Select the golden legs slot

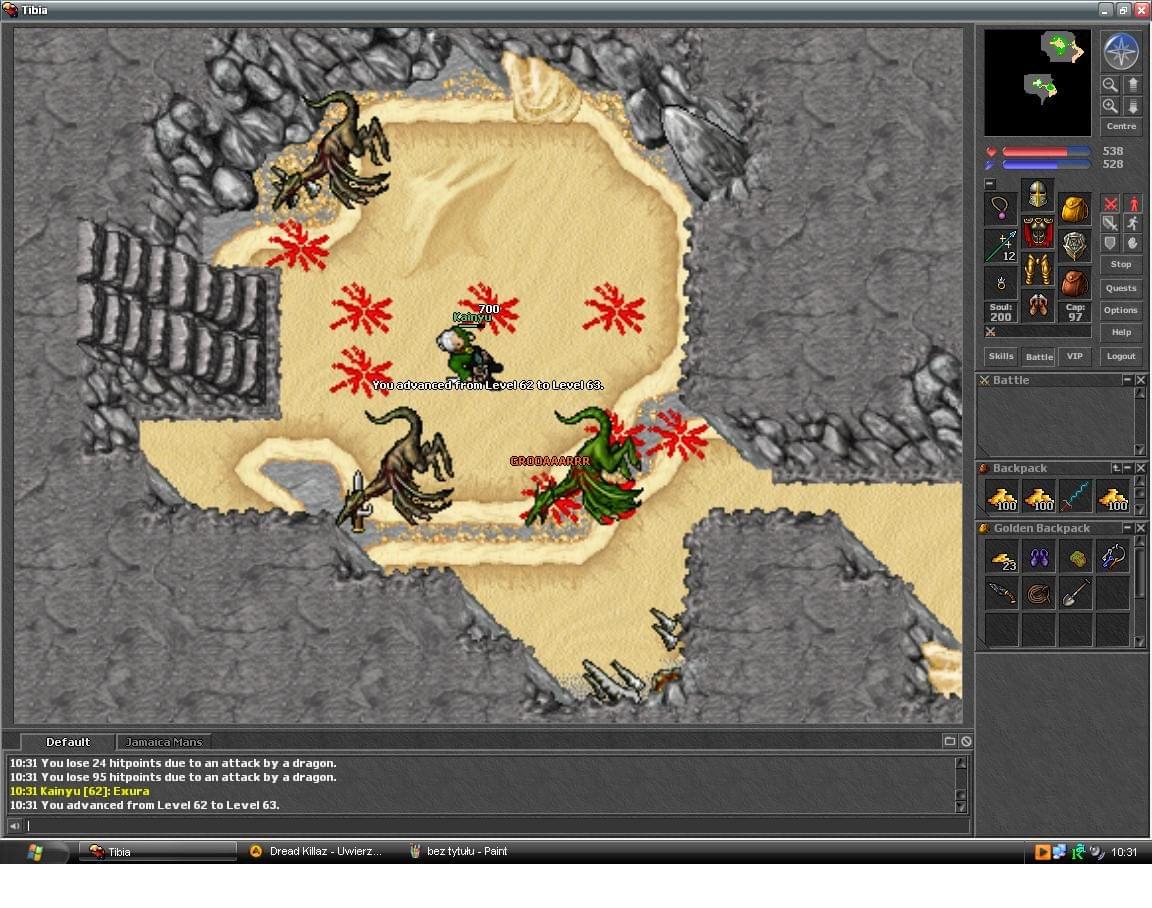1037,269
